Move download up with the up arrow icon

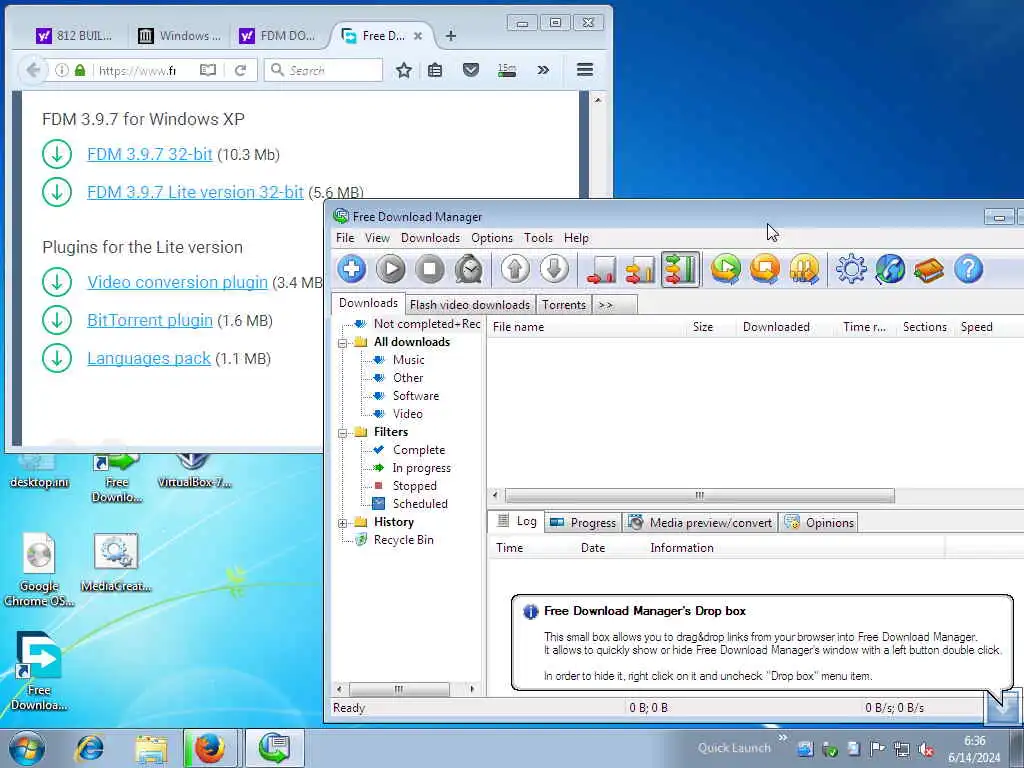[515, 269]
